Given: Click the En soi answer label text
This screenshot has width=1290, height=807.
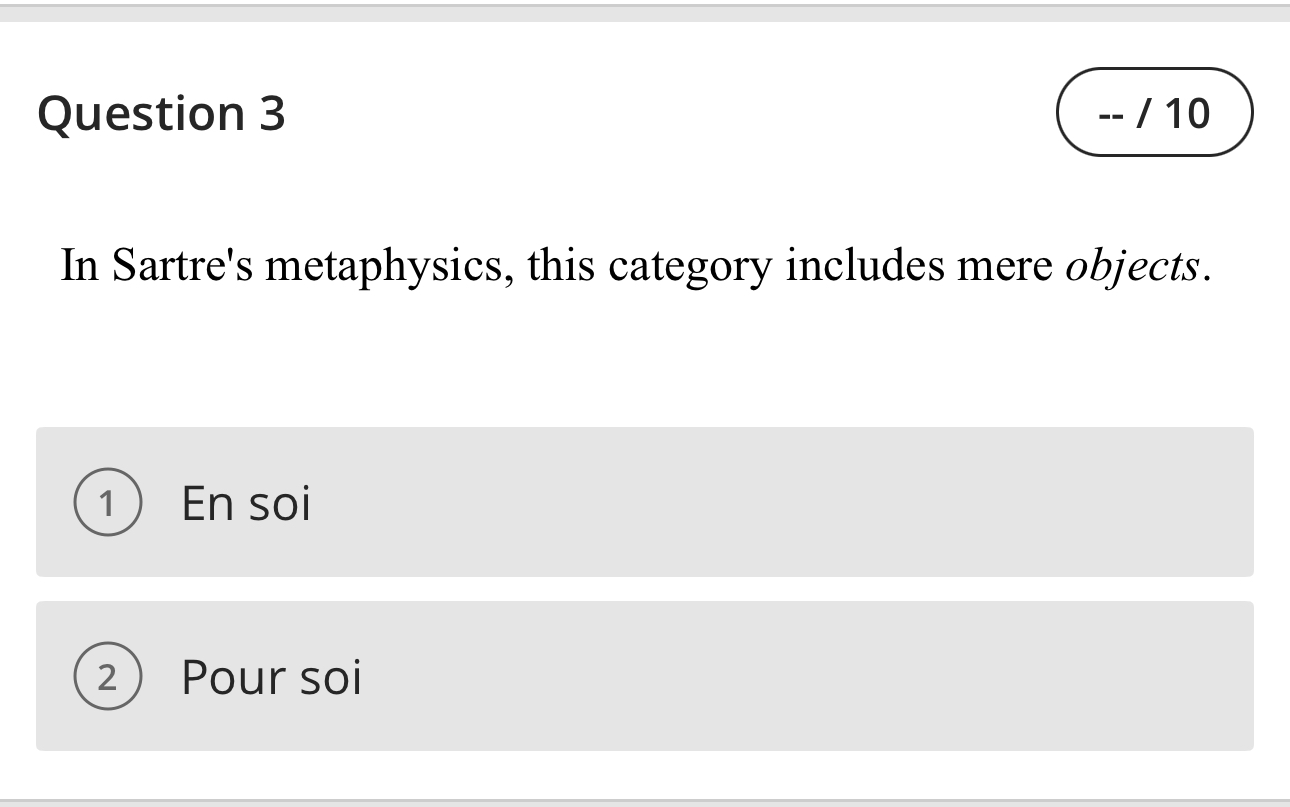Looking at the screenshot, I should (245, 502).
